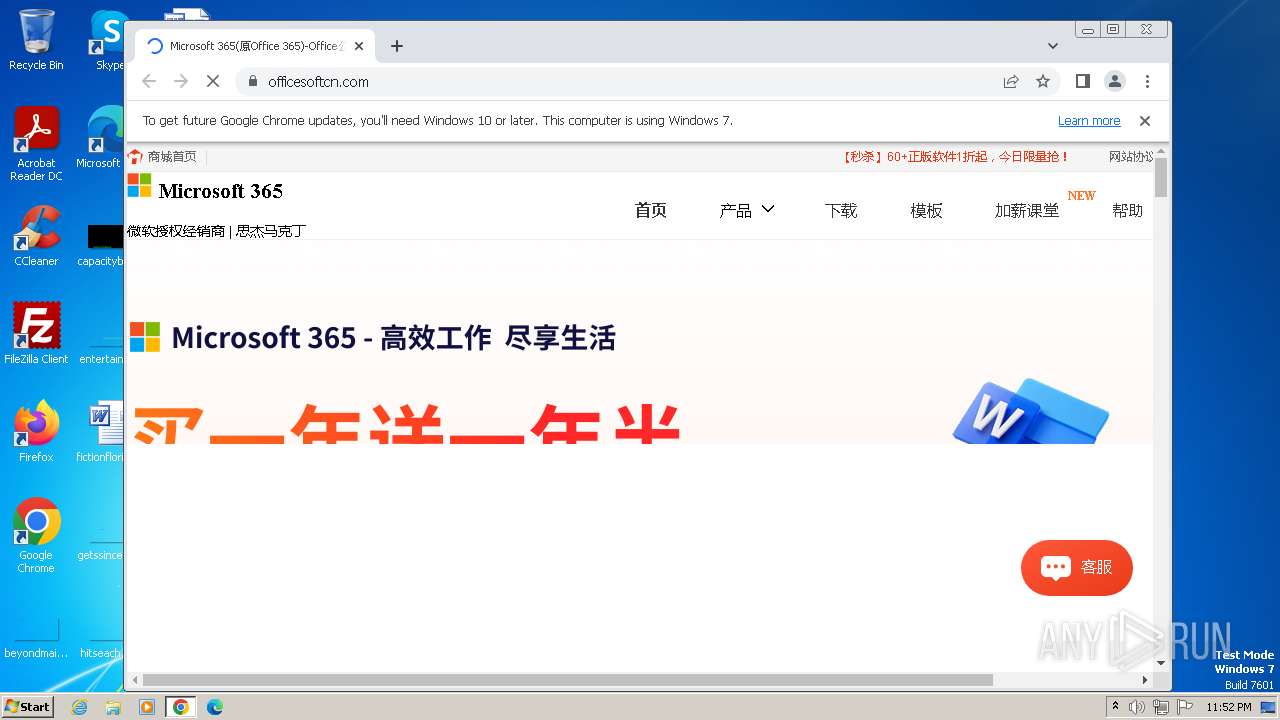Select Chrome taskbar button
This screenshot has height=720, width=1280.
click(x=181, y=707)
